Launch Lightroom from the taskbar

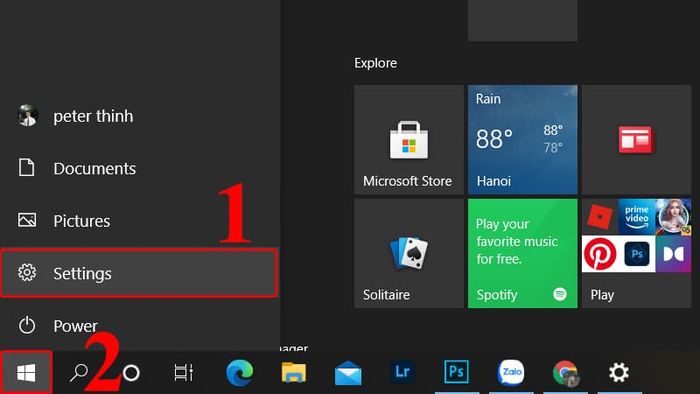[x=402, y=372]
